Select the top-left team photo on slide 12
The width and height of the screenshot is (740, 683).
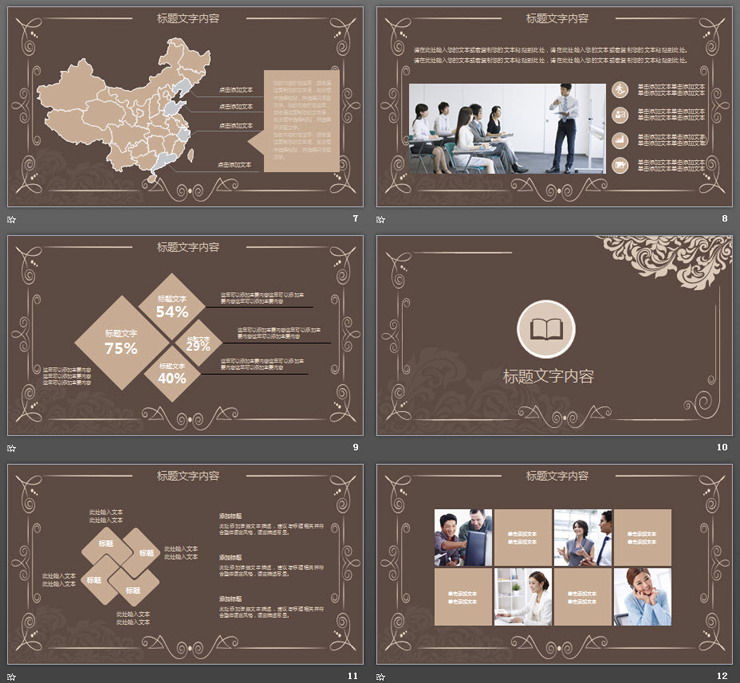point(463,538)
